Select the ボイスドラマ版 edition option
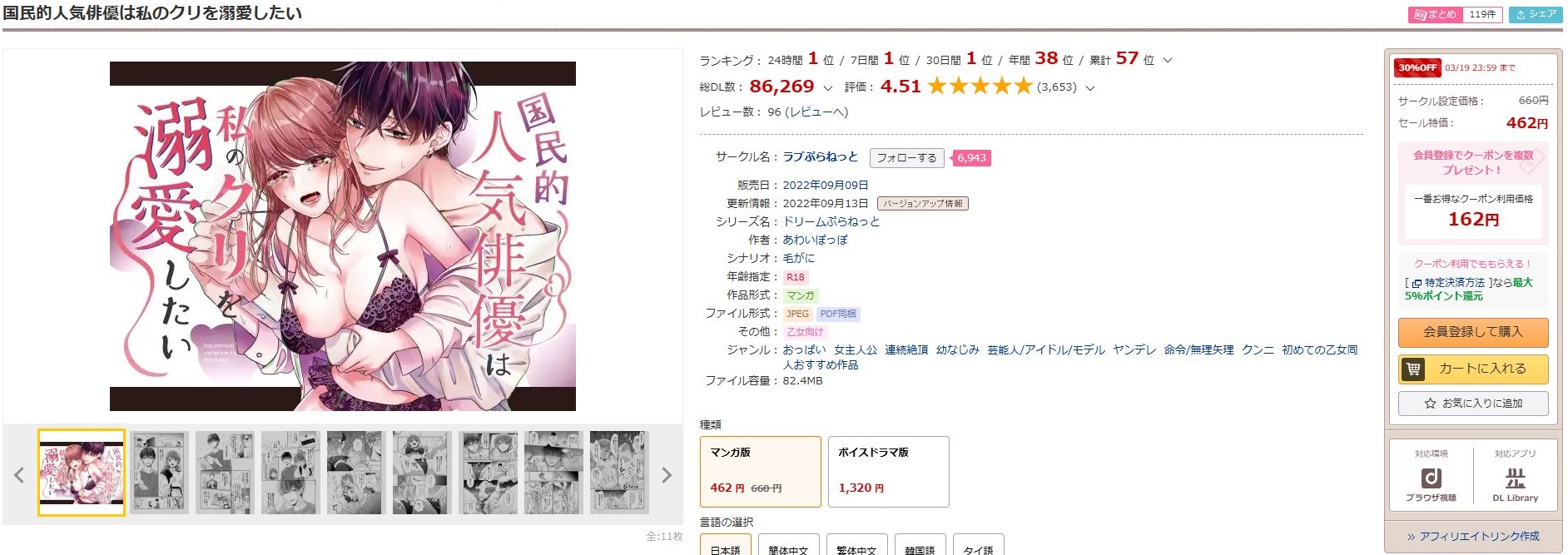The image size is (1568, 555). [x=888, y=472]
